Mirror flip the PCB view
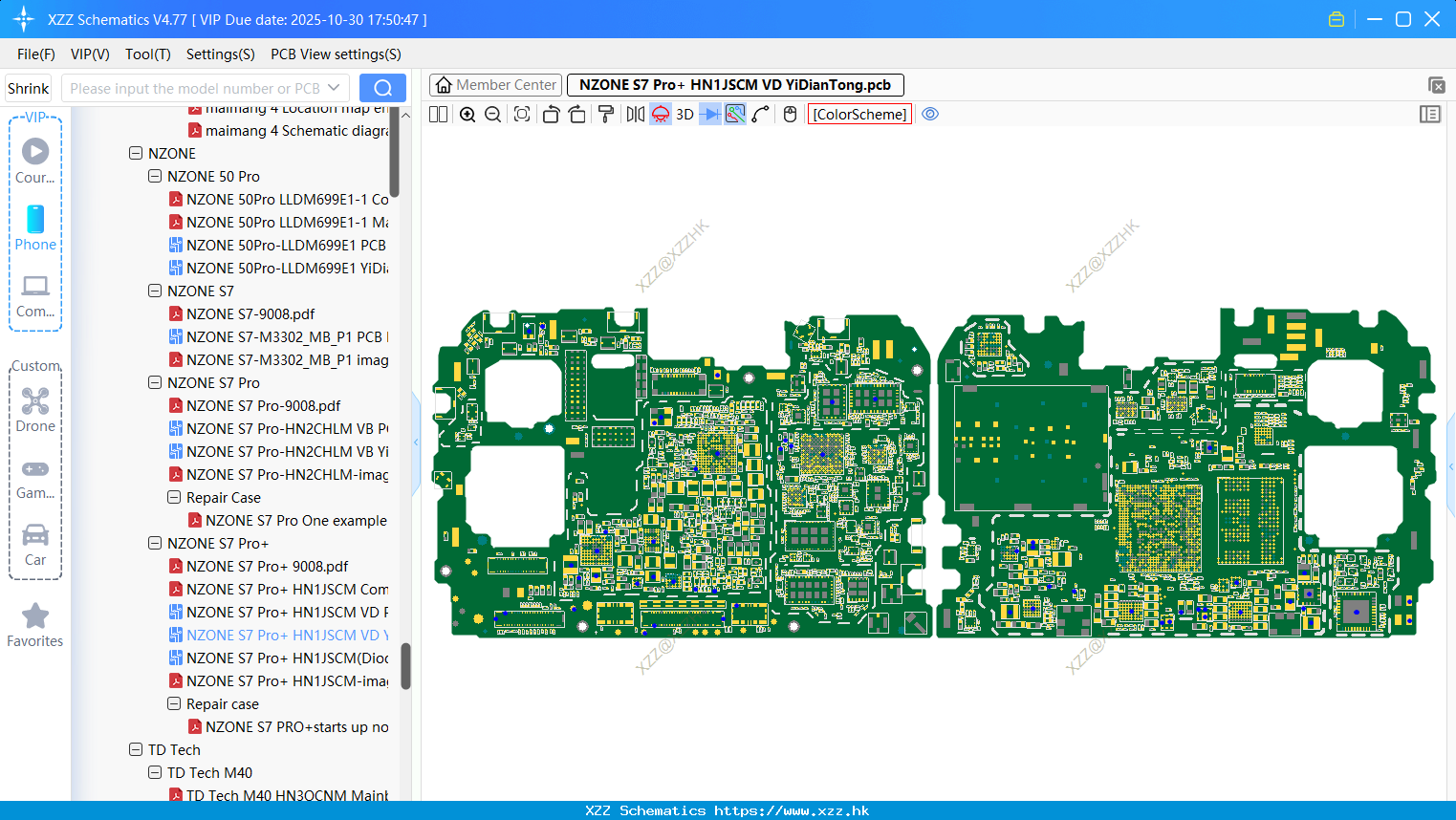 [636, 114]
